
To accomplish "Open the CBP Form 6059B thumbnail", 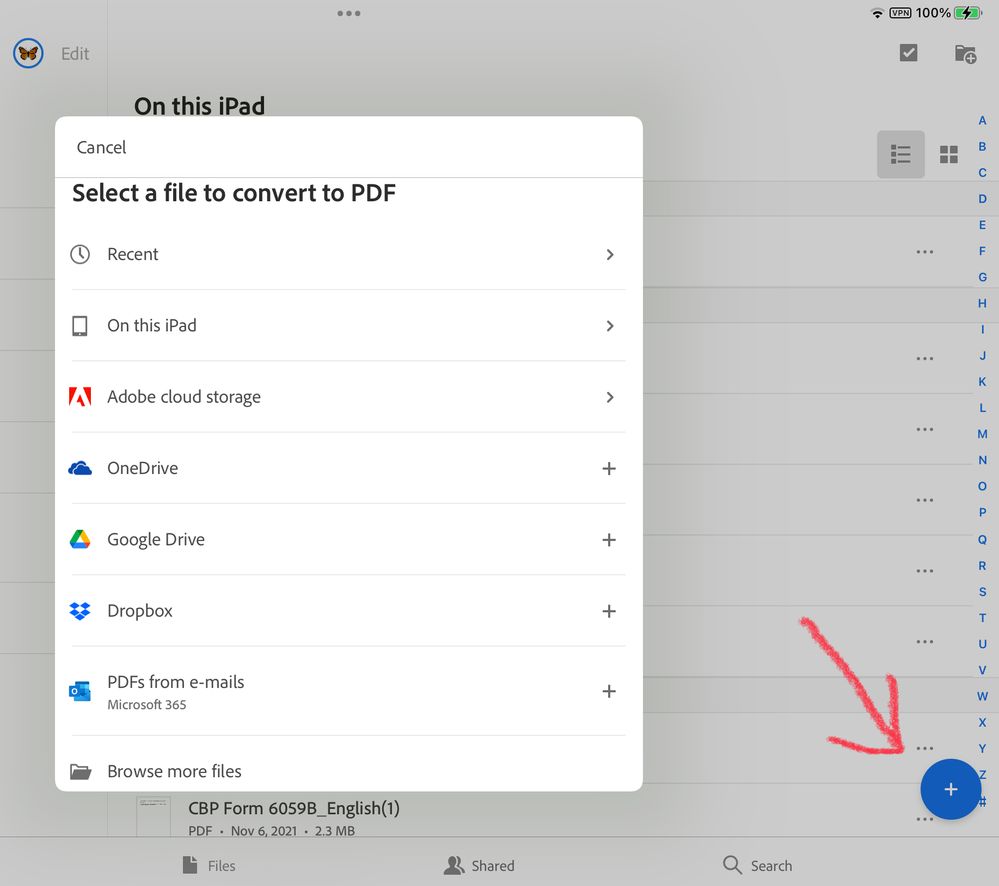I will pos(153,817).
